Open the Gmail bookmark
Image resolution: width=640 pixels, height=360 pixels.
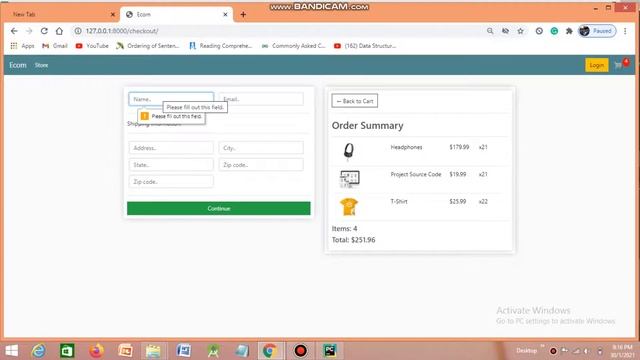pos(55,46)
